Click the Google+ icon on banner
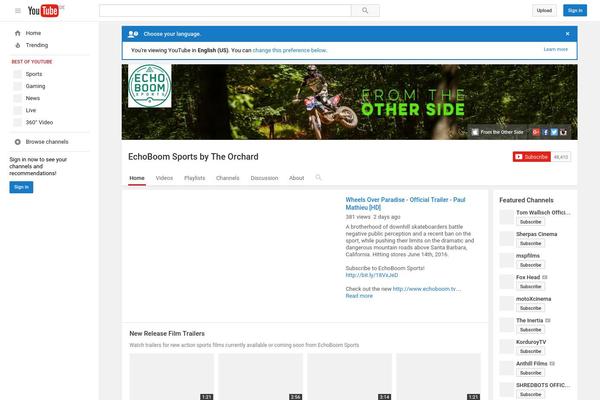 pos(536,132)
